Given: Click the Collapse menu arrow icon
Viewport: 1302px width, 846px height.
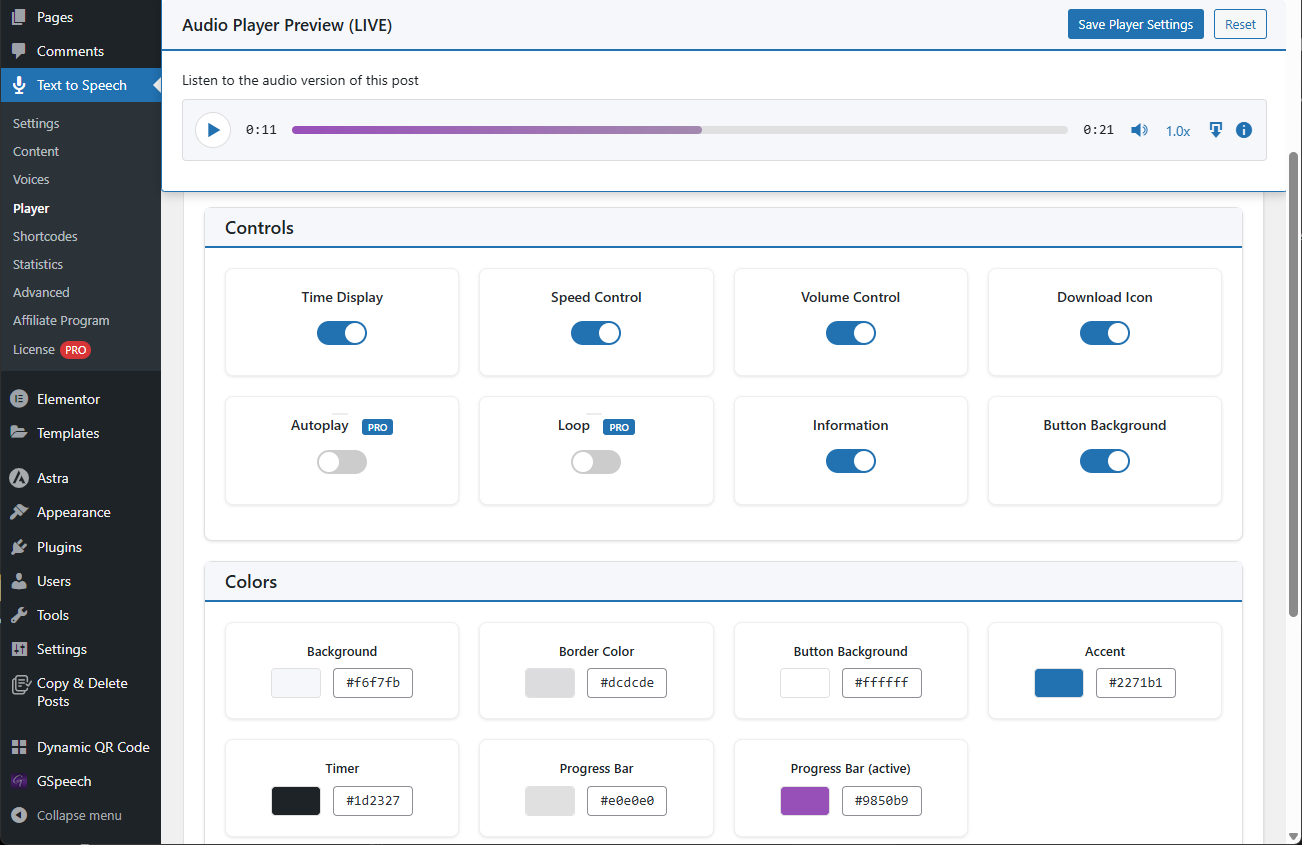Looking at the screenshot, I should pyautogui.click(x=19, y=815).
